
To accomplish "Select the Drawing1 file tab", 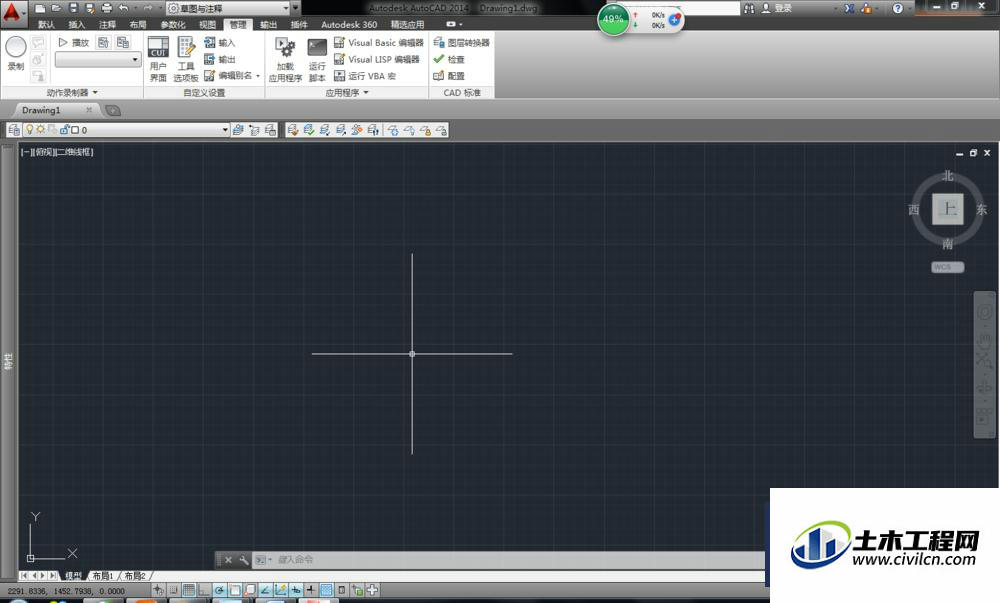I will [41, 110].
